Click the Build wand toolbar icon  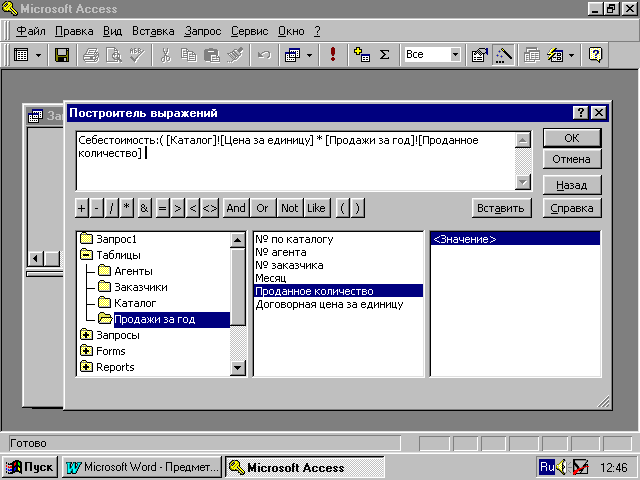(x=503, y=55)
